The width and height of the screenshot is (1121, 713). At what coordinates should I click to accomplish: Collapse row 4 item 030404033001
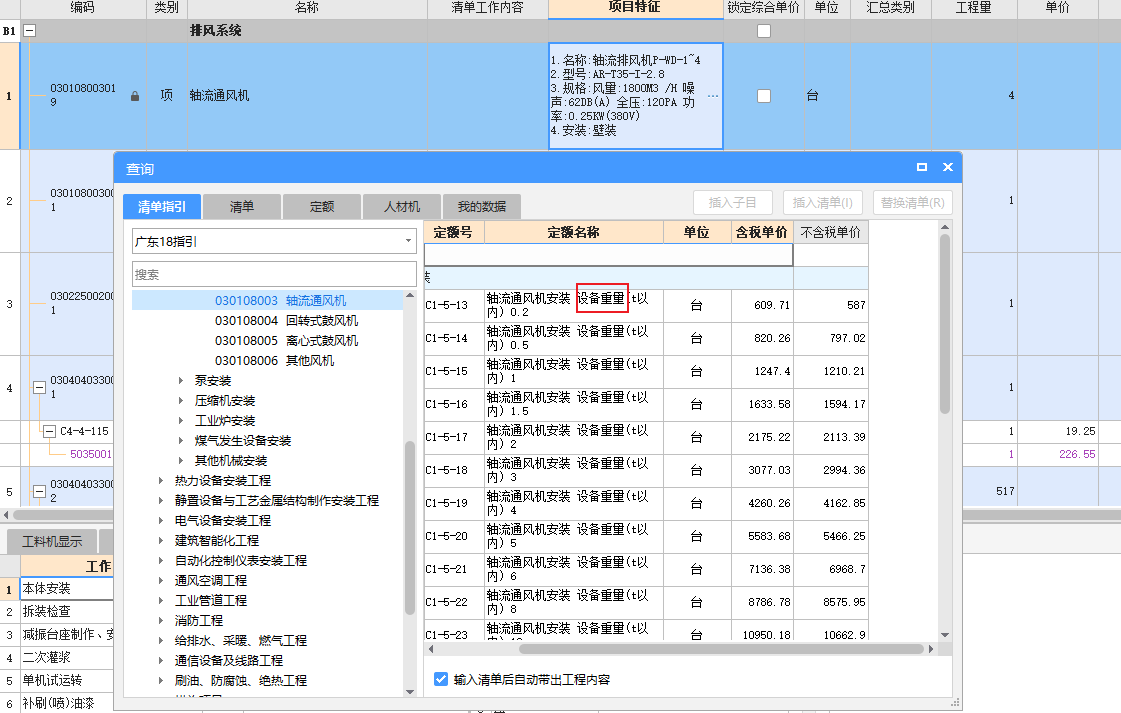pyautogui.click(x=40, y=388)
